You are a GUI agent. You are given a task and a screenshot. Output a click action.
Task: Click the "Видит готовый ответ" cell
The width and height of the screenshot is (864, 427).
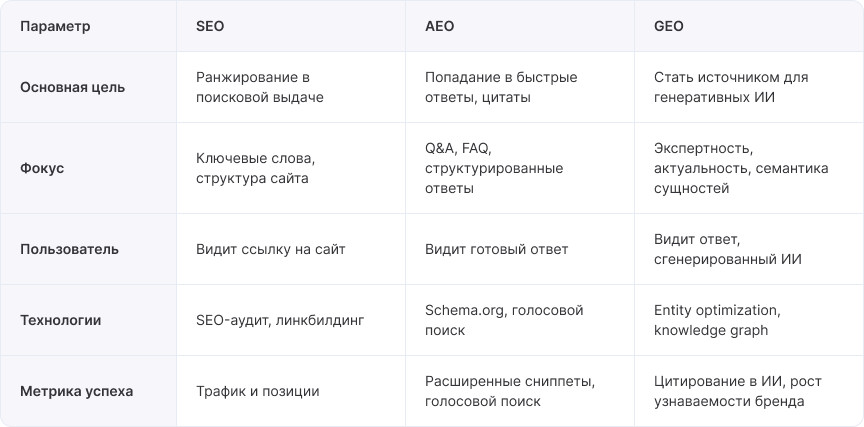496,249
